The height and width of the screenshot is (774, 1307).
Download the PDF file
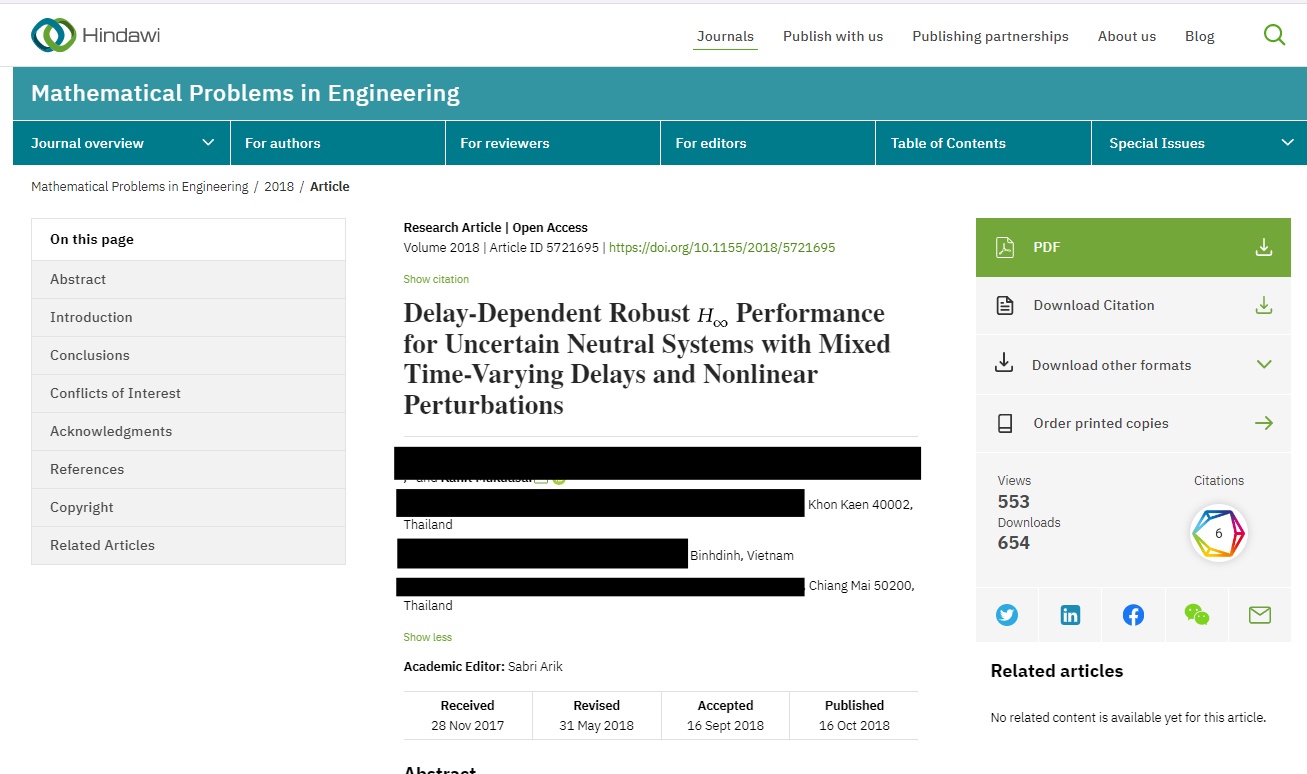click(1133, 247)
